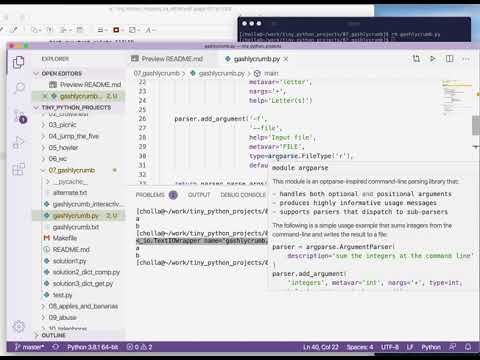480x360 pixels.
Task: Expand the __pycache__ folder
Action: 71,181
